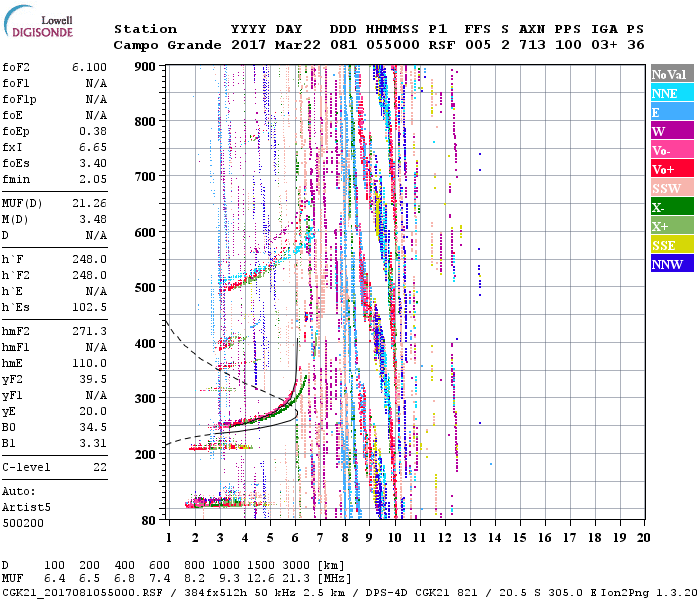The image size is (700, 600).
Task: Select the X+ light green legend swatch
Action: pos(672,225)
